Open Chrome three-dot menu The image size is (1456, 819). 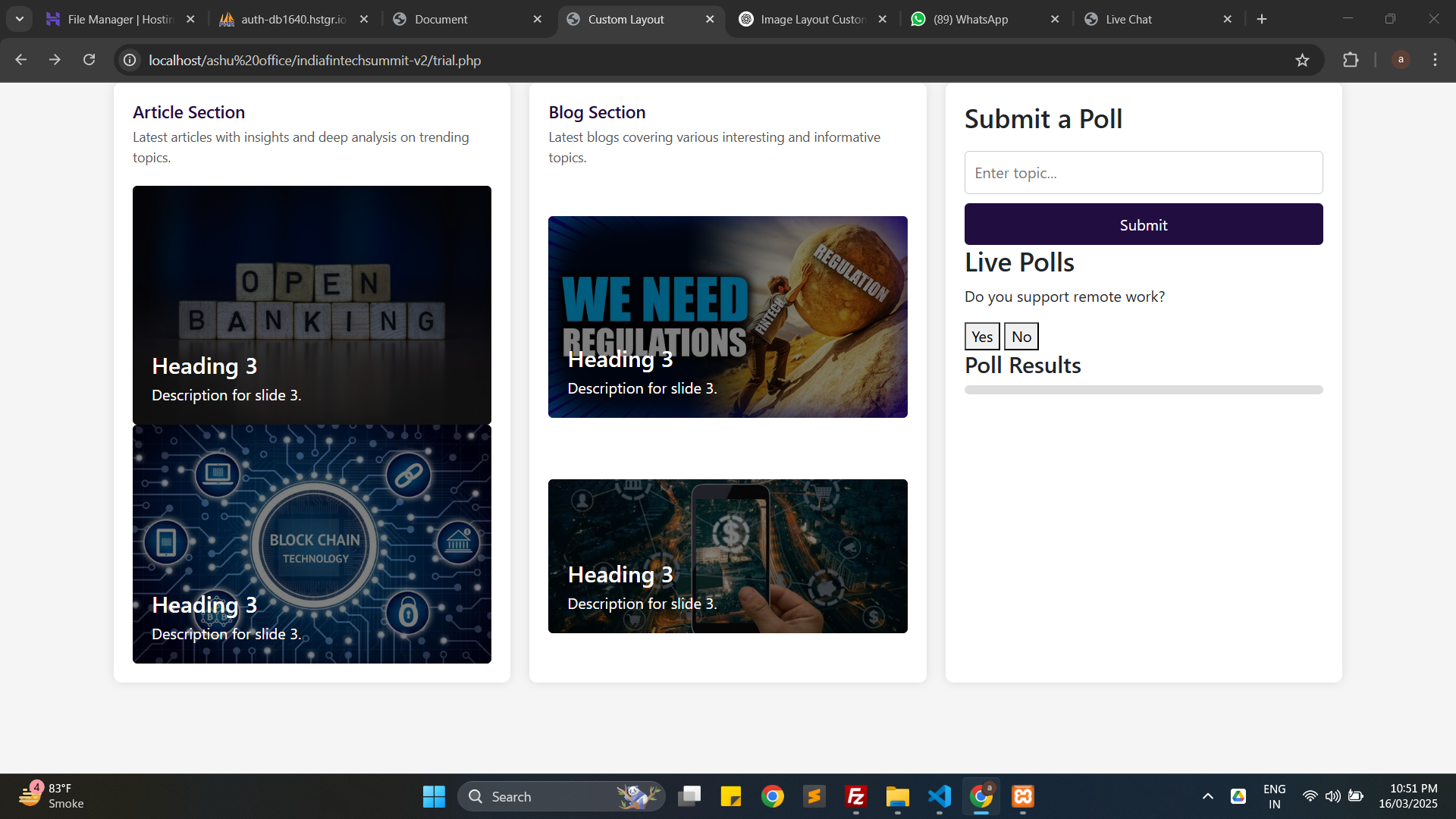point(1435,60)
